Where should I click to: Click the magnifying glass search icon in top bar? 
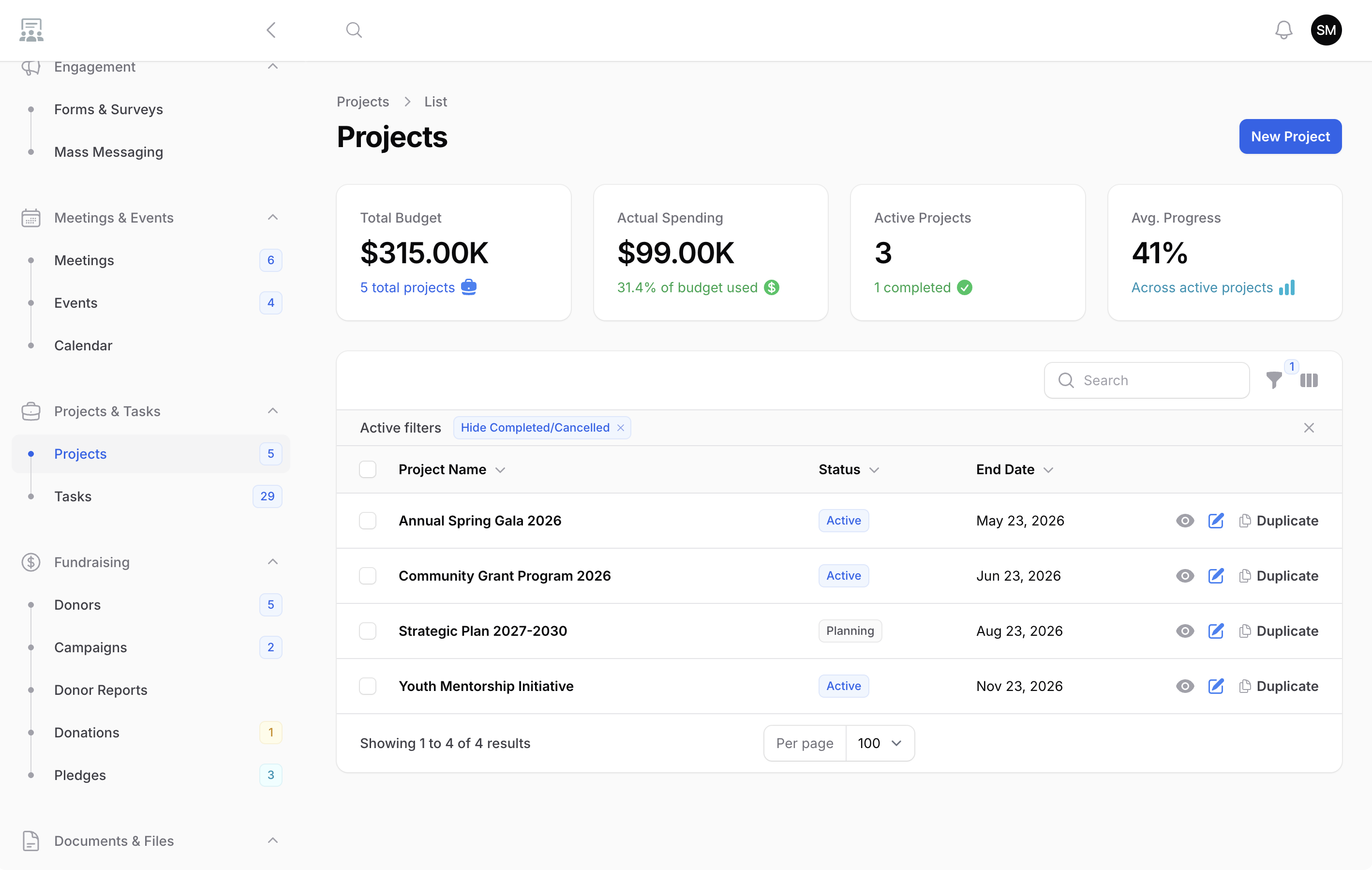point(354,30)
